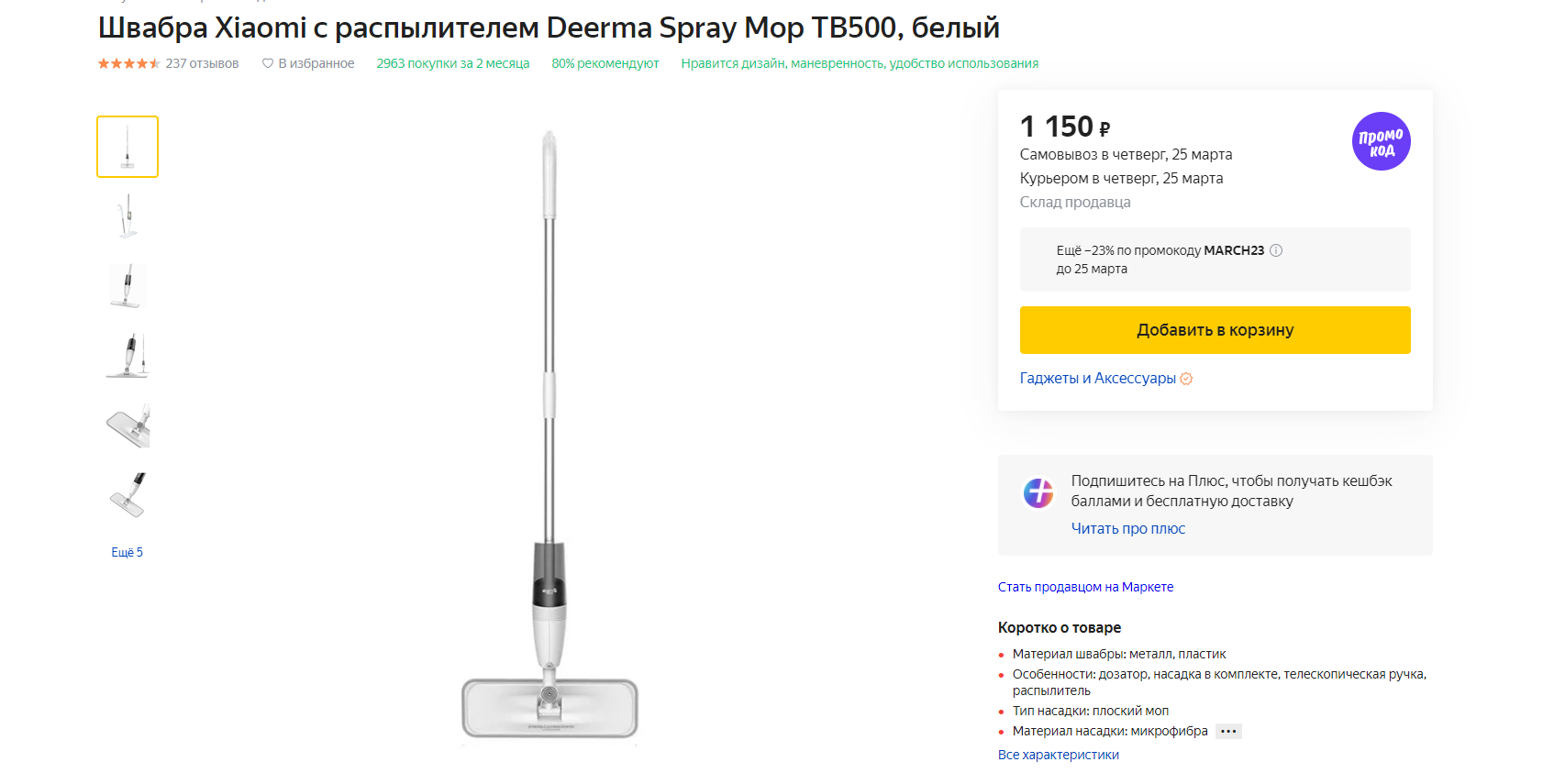Add the mop to cart
The image size is (1543, 784).
point(1215,330)
